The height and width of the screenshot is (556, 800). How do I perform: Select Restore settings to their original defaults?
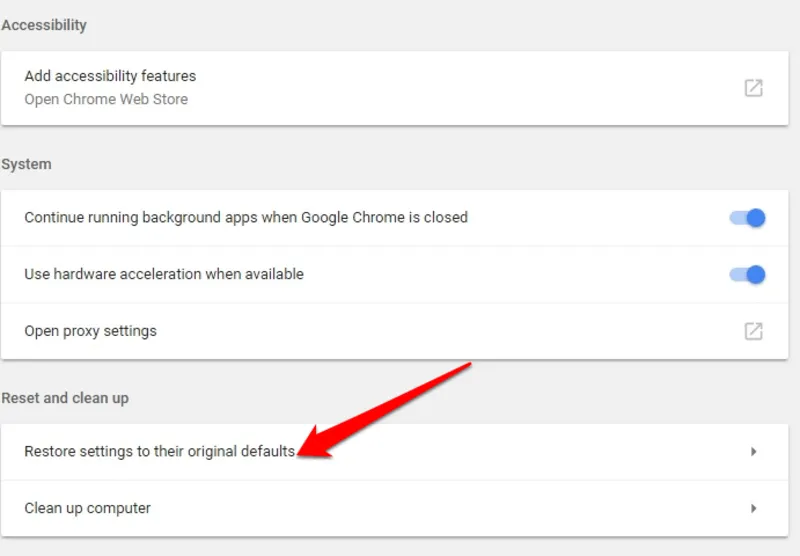point(159,451)
